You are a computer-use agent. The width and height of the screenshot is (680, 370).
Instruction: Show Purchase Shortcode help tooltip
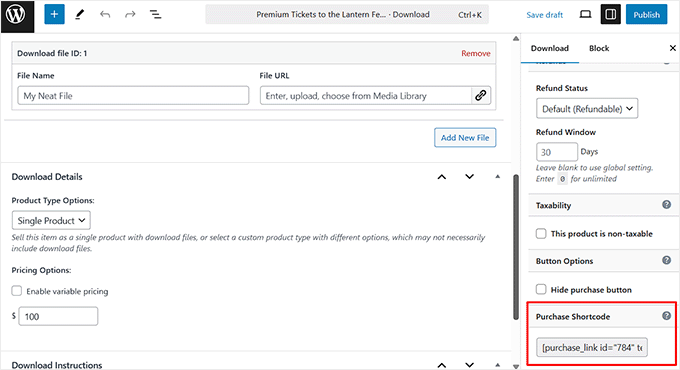tap(667, 316)
